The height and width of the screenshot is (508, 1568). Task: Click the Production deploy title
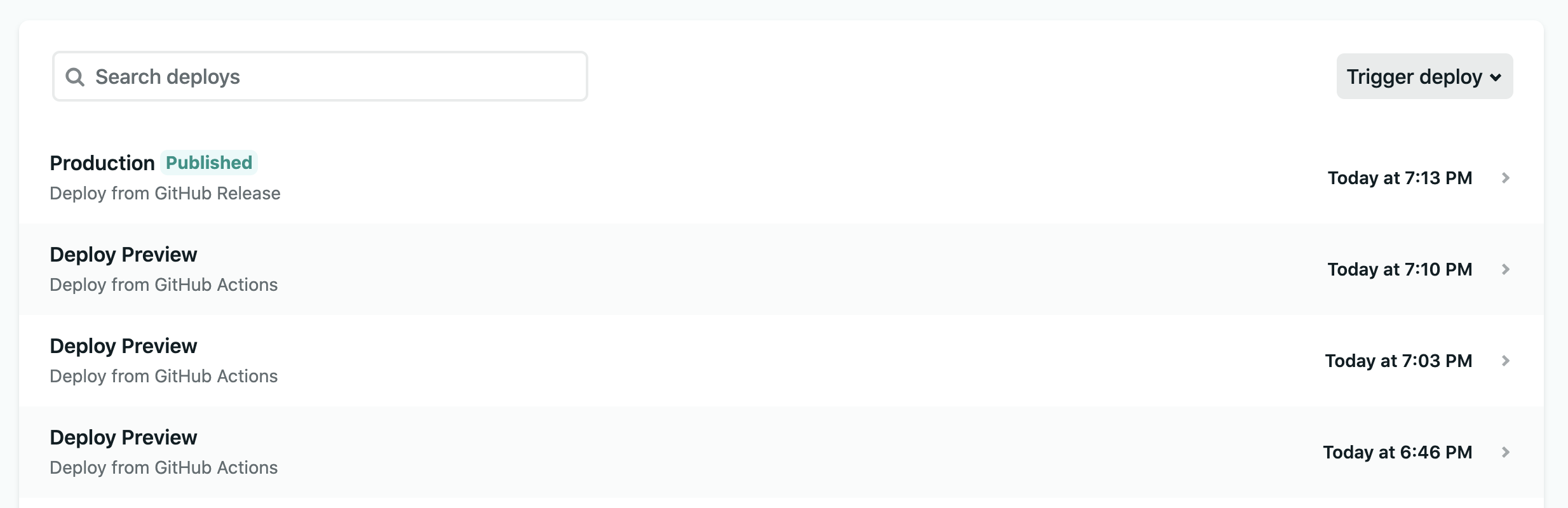[x=102, y=163]
